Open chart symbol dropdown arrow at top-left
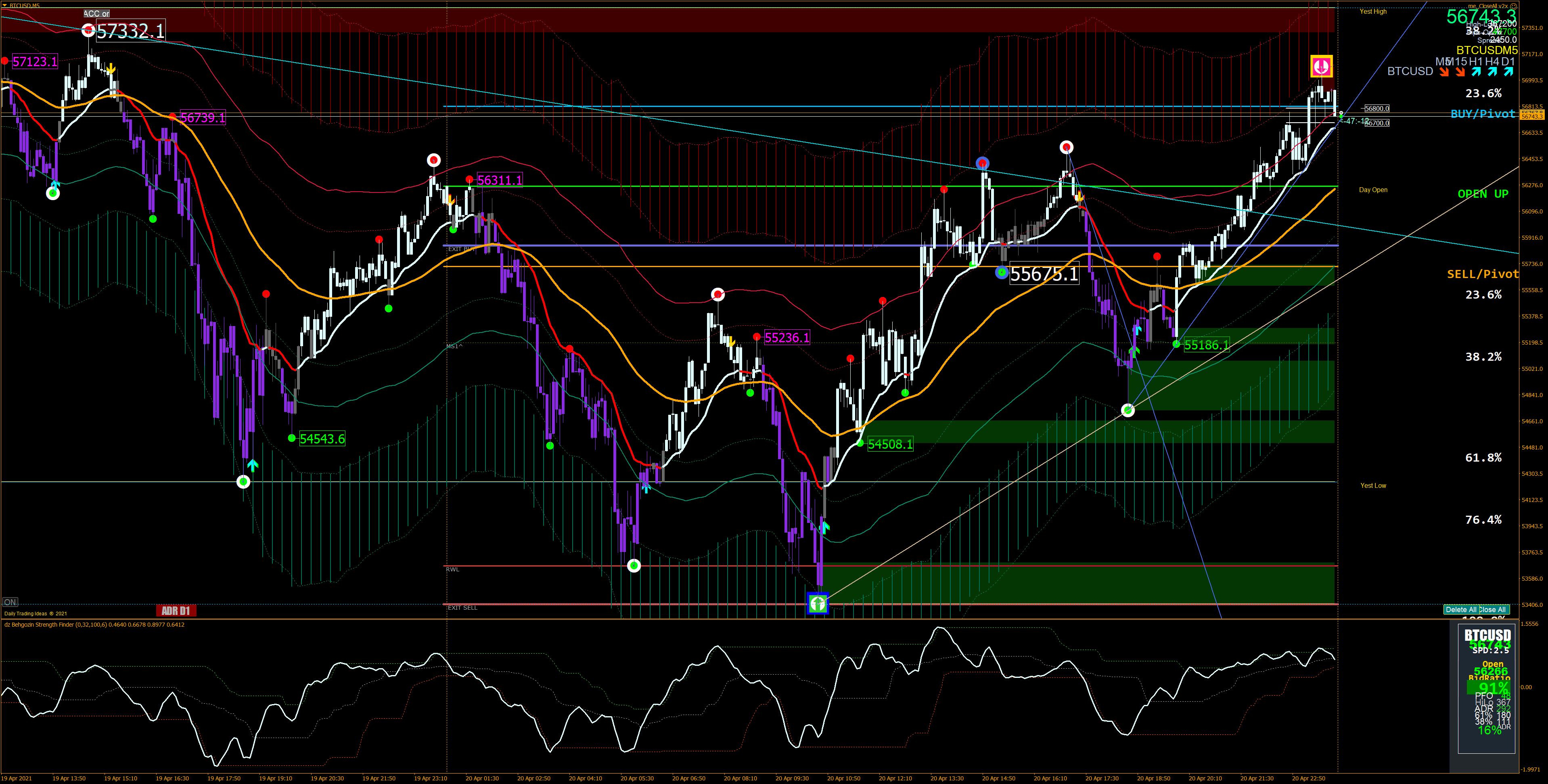The width and height of the screenshot is (1548, 784). (5, 5)
